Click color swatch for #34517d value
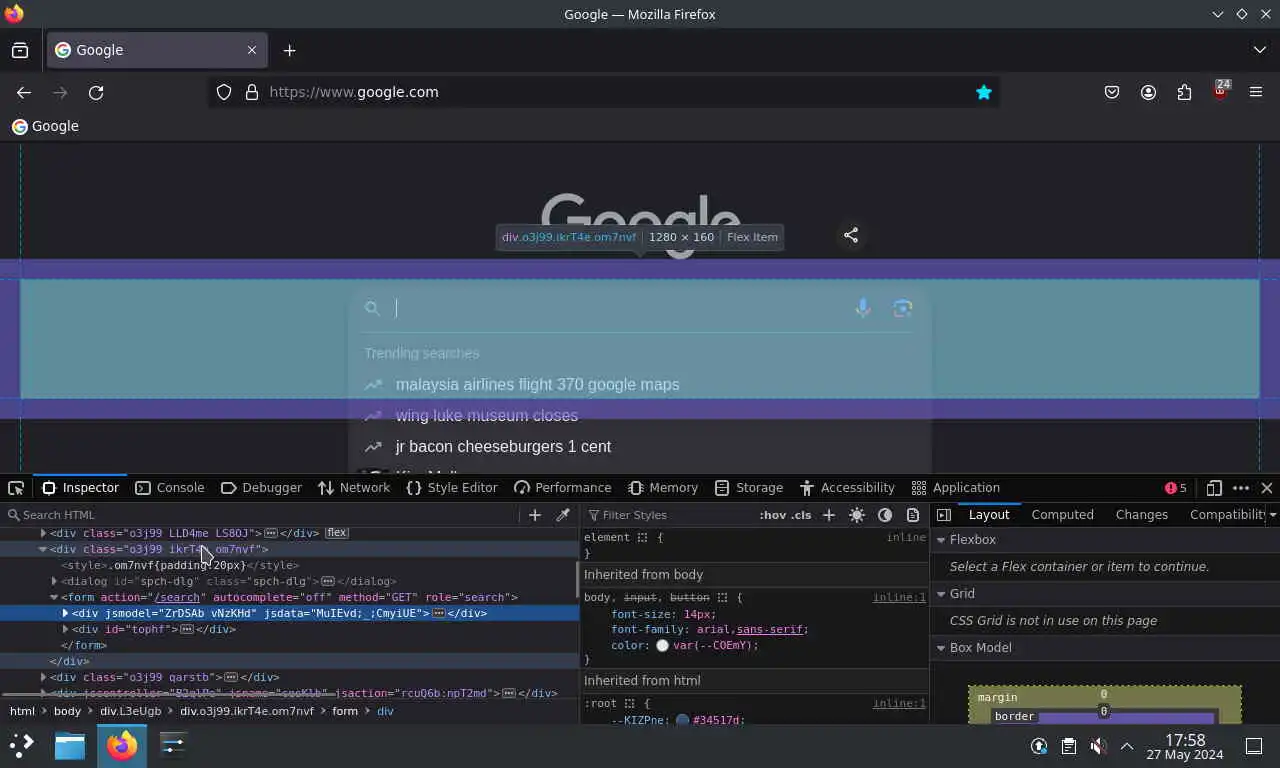1280x768 pixels. point(682,720)
